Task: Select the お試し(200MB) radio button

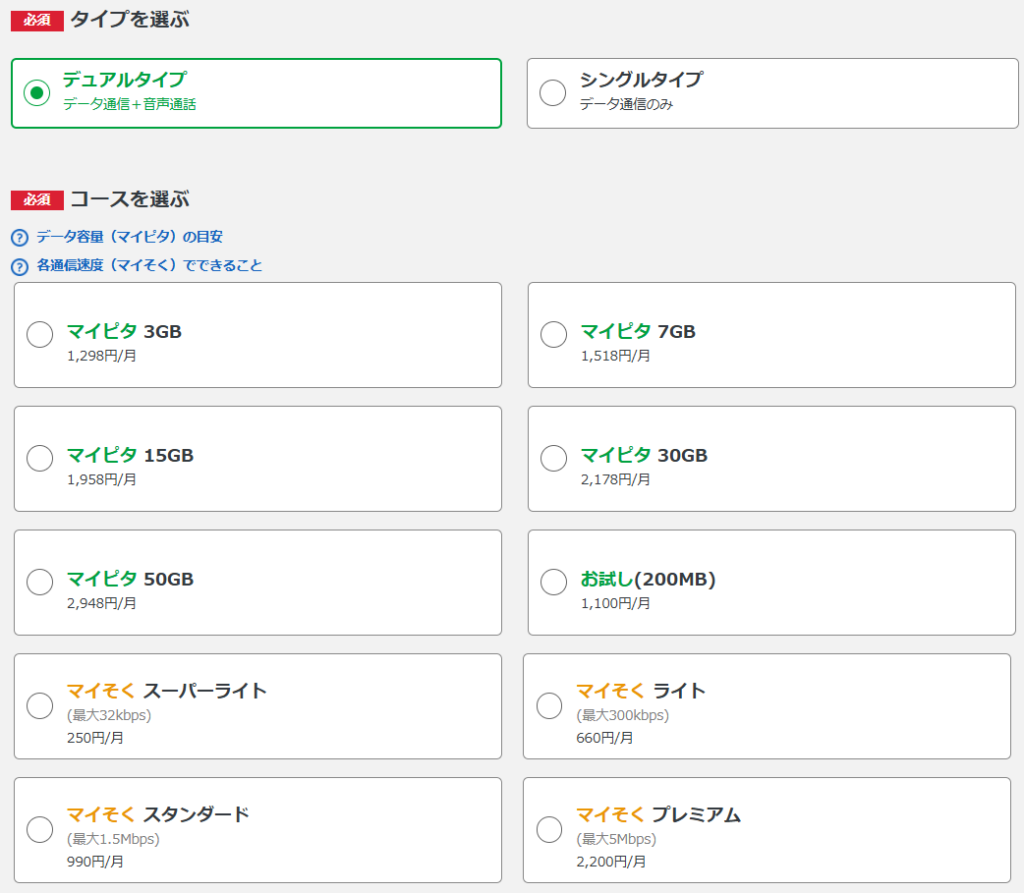Action: 554,582
